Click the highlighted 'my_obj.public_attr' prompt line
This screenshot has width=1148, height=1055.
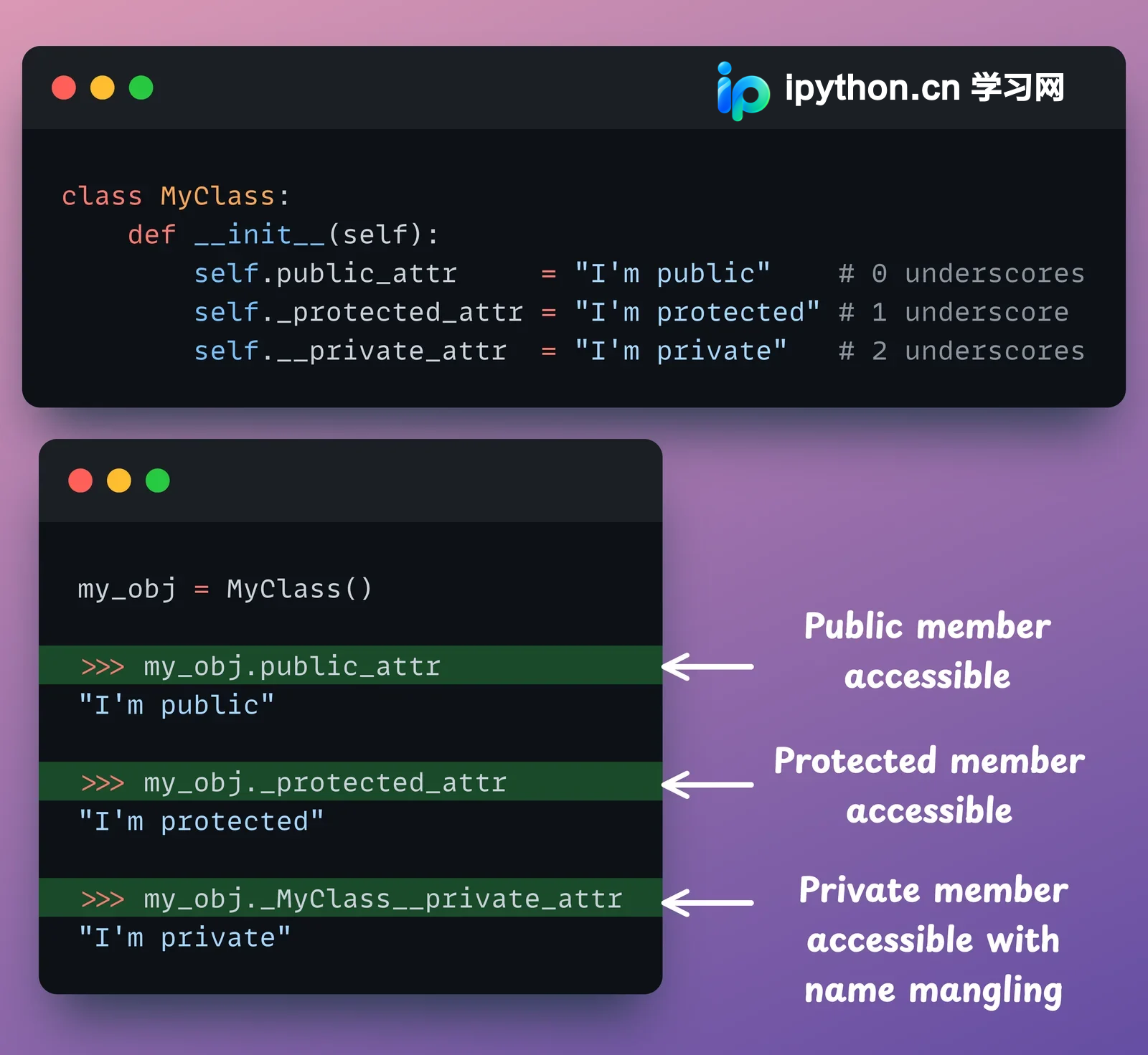(x=350, y=666)
